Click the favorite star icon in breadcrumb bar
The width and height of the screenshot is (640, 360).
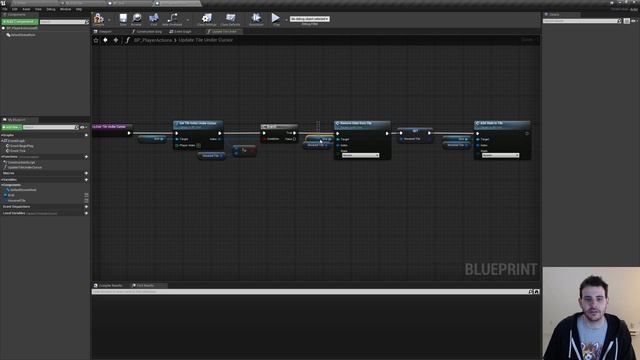pyautogui.click(x=96, y=40)
